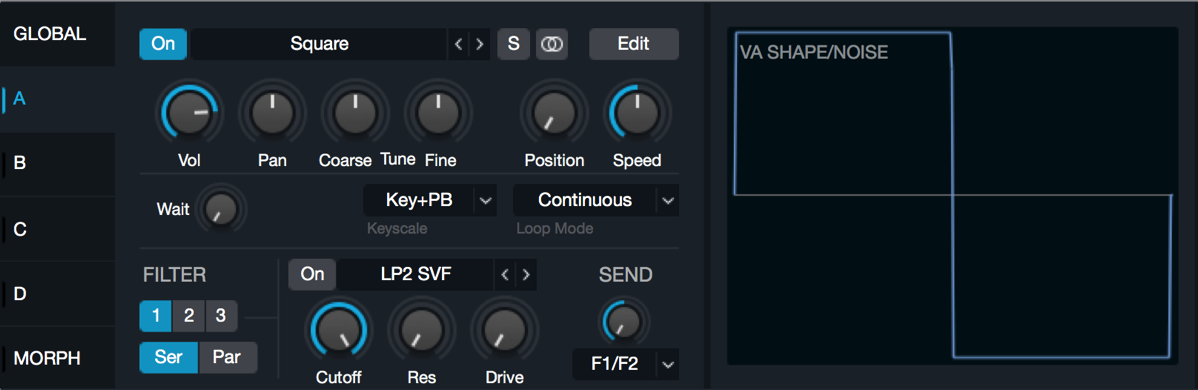Click the Vol knob
Image resolution: width=1198 pixels, height=390 pixels.
pos(188,113)
